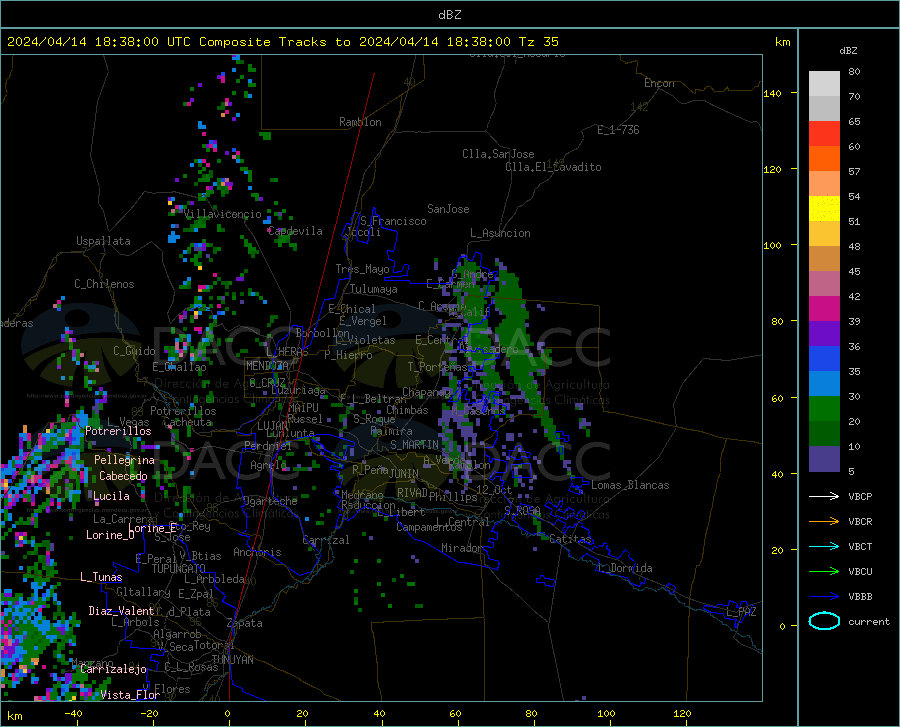Click the Clla.El_Cavadito place label

553,167
